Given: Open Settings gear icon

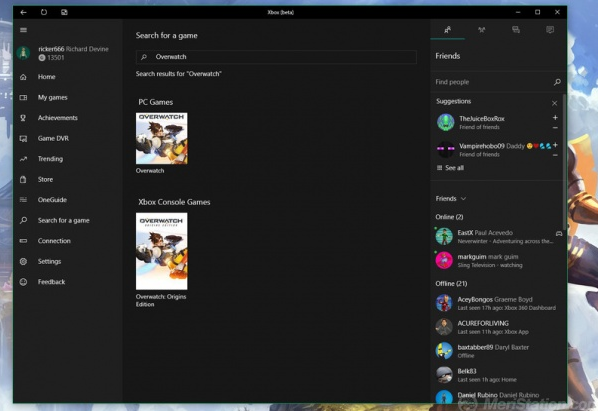Looking at the screenshot, I should (23, 261).
